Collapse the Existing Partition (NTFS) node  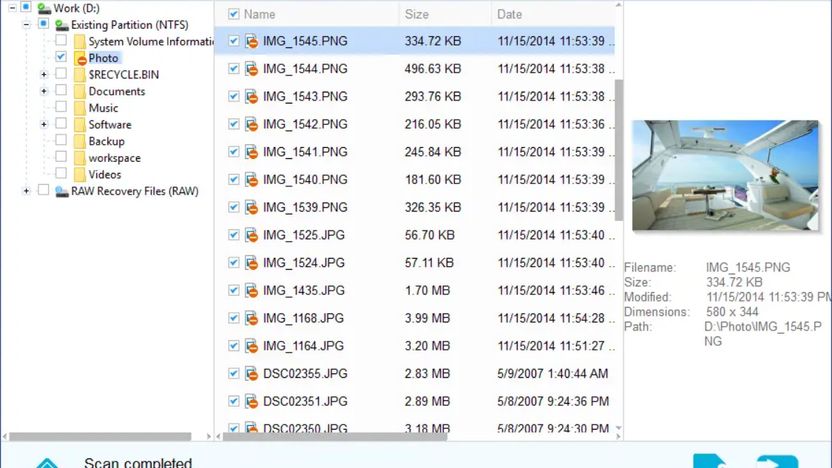27,24
